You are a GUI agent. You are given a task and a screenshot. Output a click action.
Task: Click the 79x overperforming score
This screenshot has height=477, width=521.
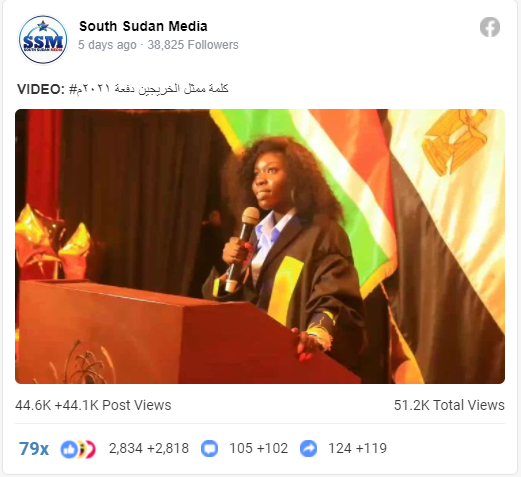click(34, 449)
